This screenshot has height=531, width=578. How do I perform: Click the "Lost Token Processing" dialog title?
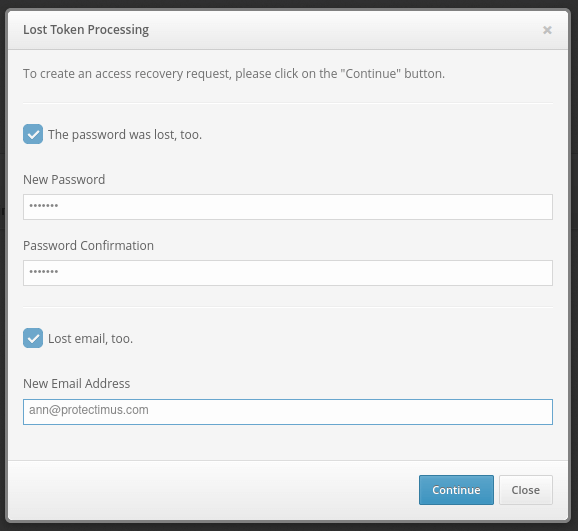tap(86, 30)
